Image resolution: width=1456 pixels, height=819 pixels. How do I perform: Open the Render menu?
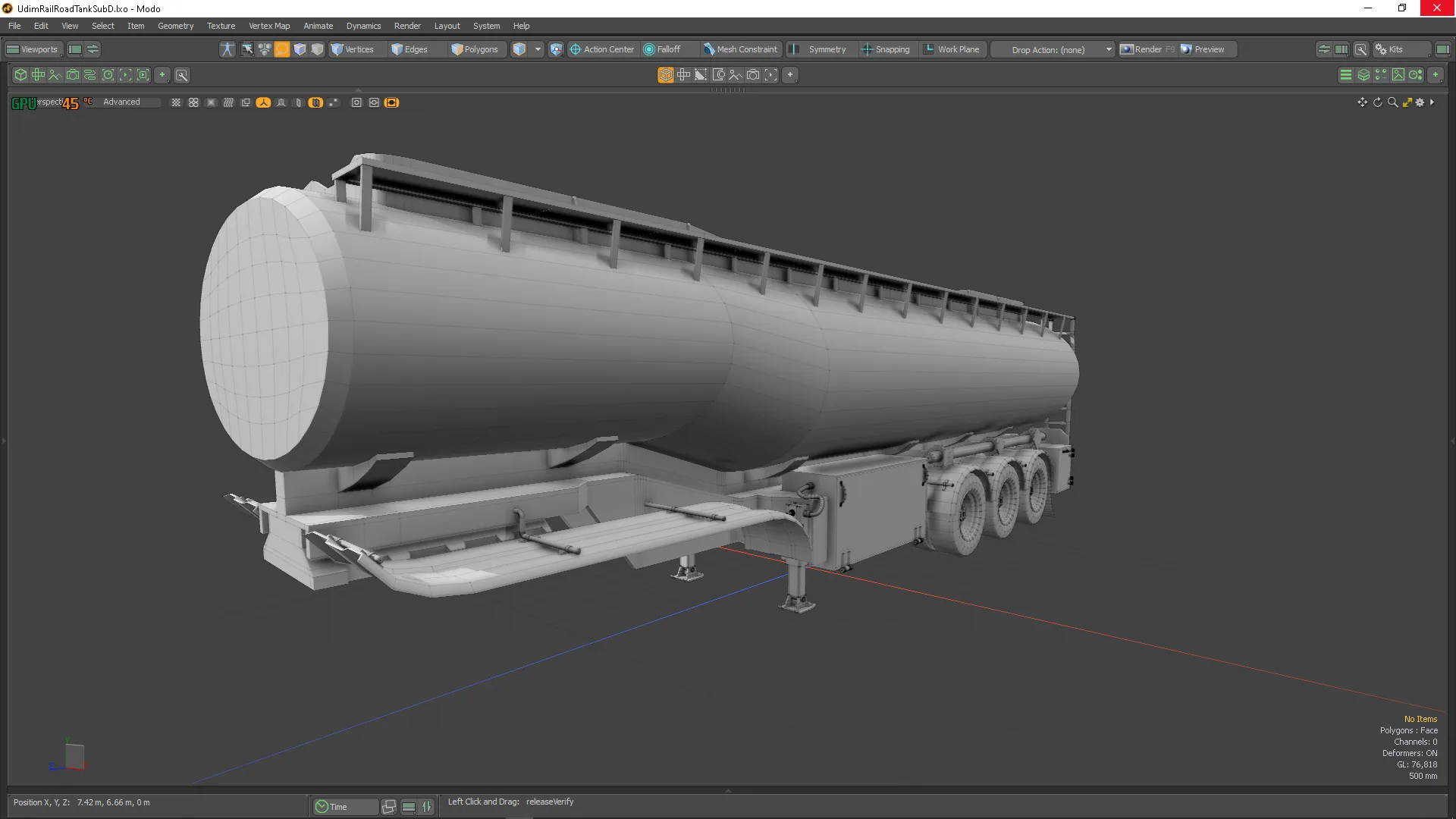click(x=407, y=26)
